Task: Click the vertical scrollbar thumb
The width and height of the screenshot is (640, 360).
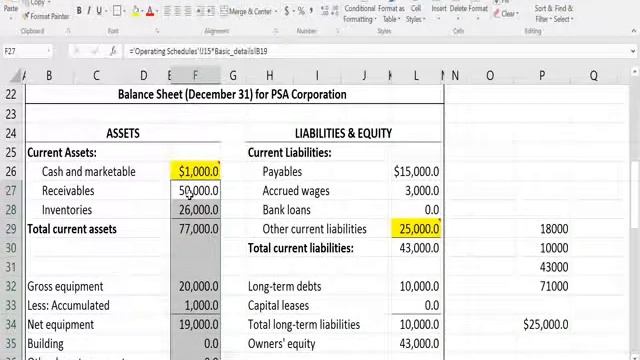Action: 635,196
